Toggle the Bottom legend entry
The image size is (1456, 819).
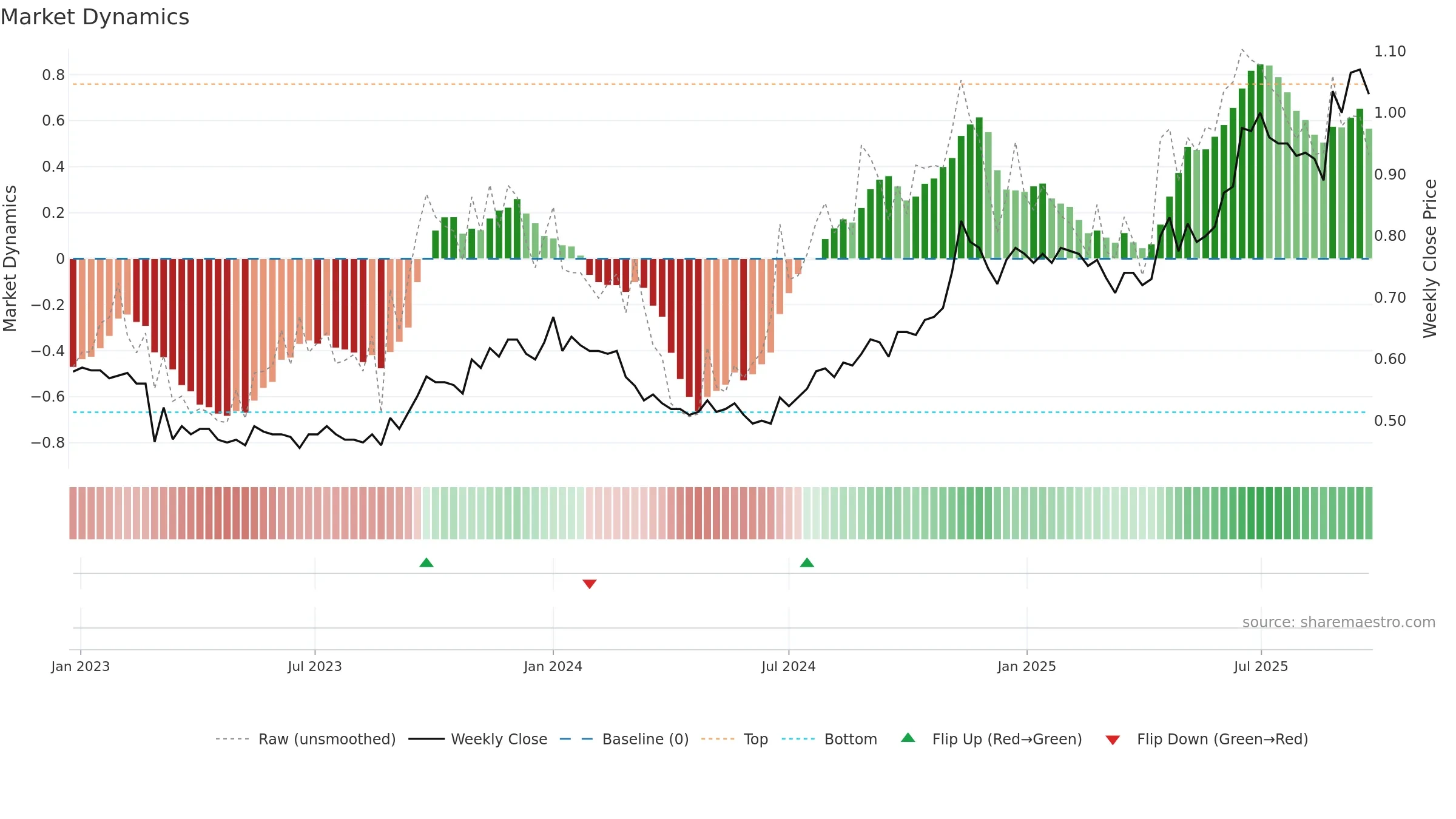click(829, 739)
